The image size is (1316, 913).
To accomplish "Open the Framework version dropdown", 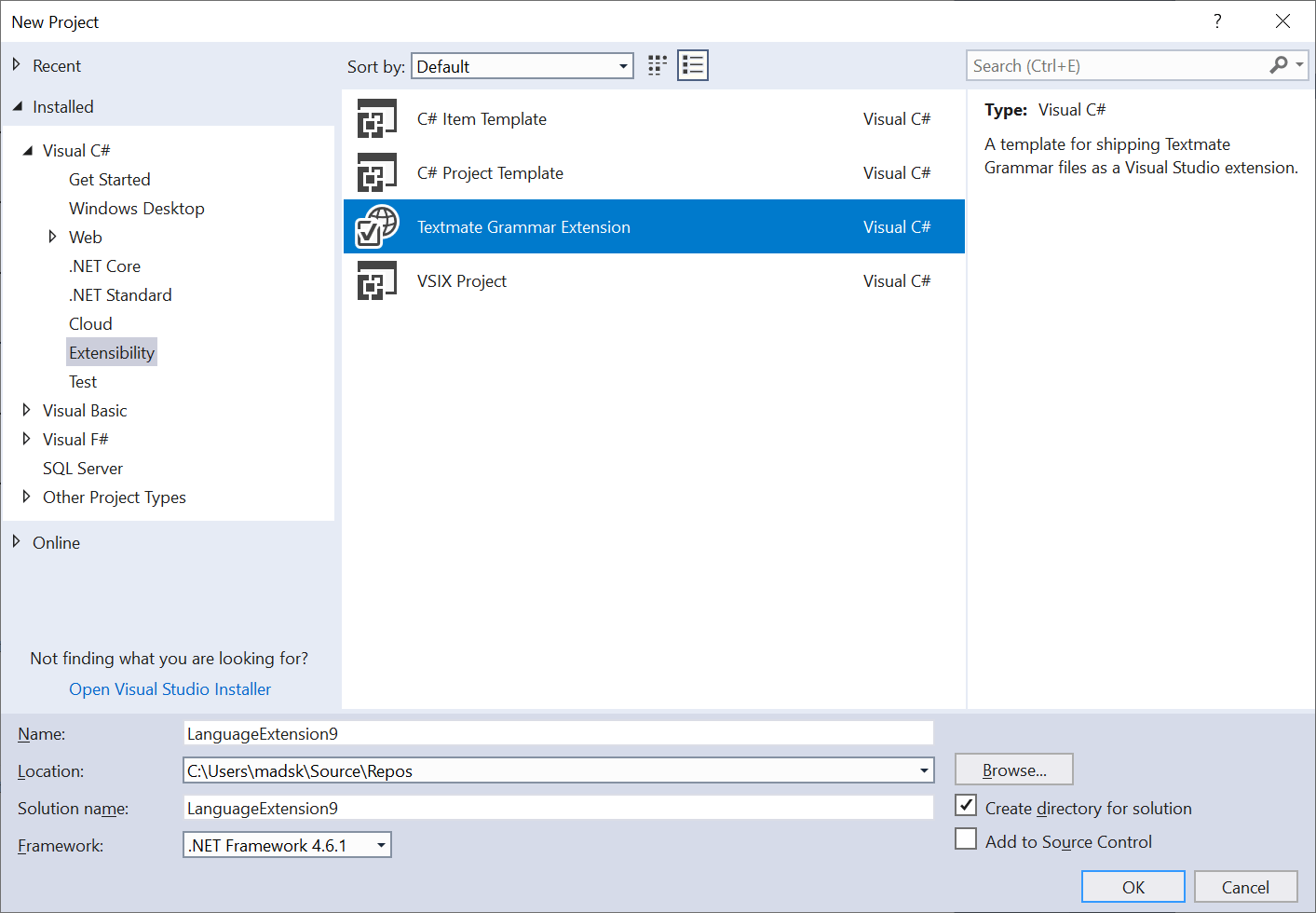I will tap(381, 845).
